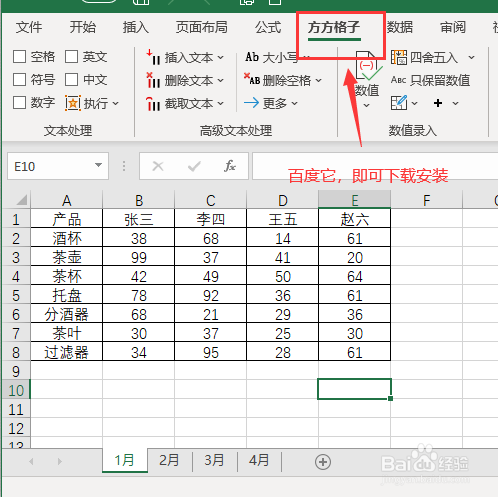
Task: Enable the 中文 checkbox
Action: click(x=71, y=79)
